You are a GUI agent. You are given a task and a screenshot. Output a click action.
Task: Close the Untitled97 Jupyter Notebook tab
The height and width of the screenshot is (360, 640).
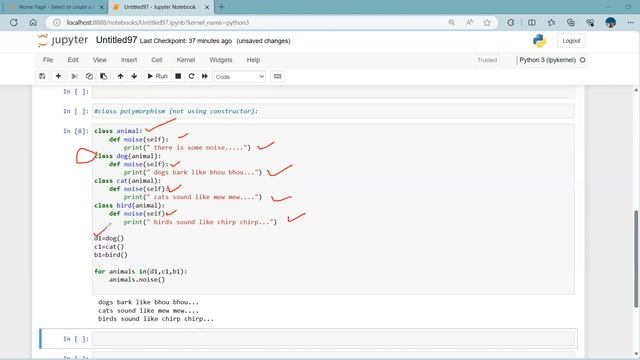pyautogui.click(x=207, y=7)
